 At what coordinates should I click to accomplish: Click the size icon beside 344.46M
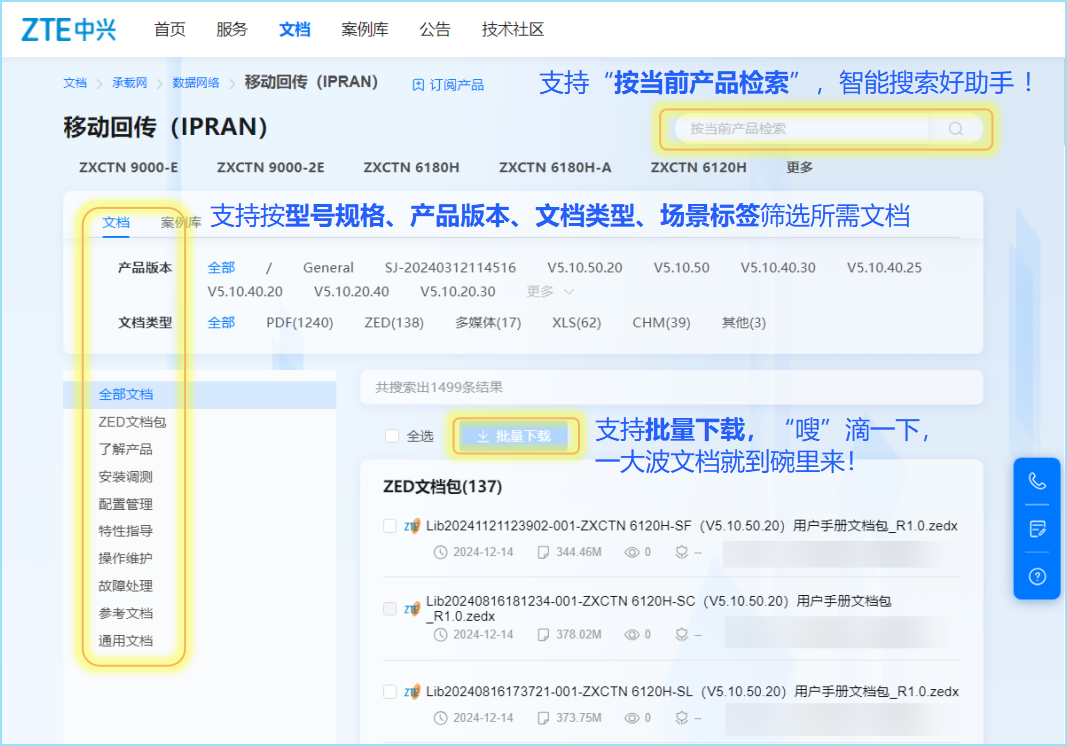coord(543,552)
